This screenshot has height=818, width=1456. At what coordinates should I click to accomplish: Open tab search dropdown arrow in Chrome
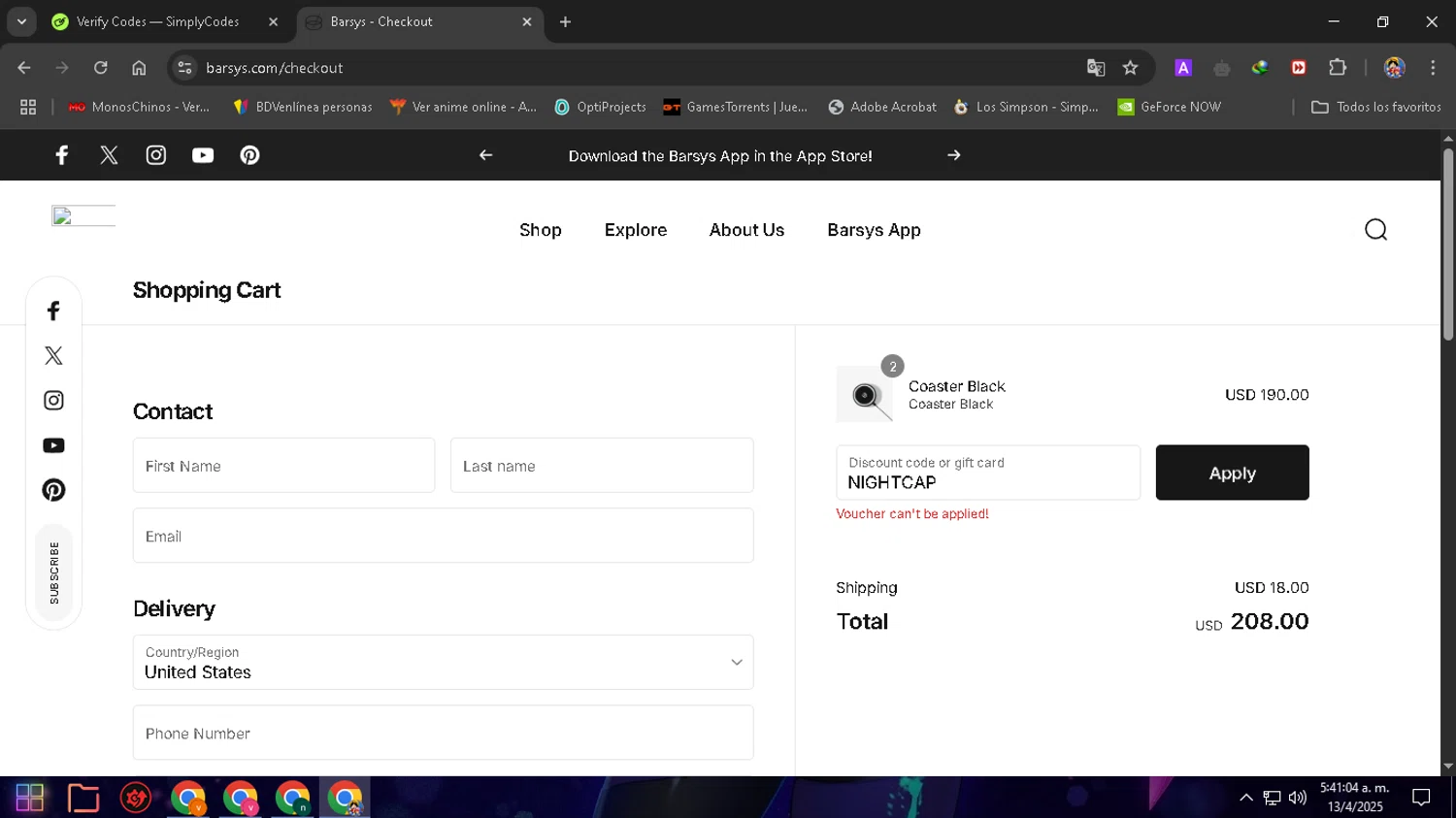point(21,21)
